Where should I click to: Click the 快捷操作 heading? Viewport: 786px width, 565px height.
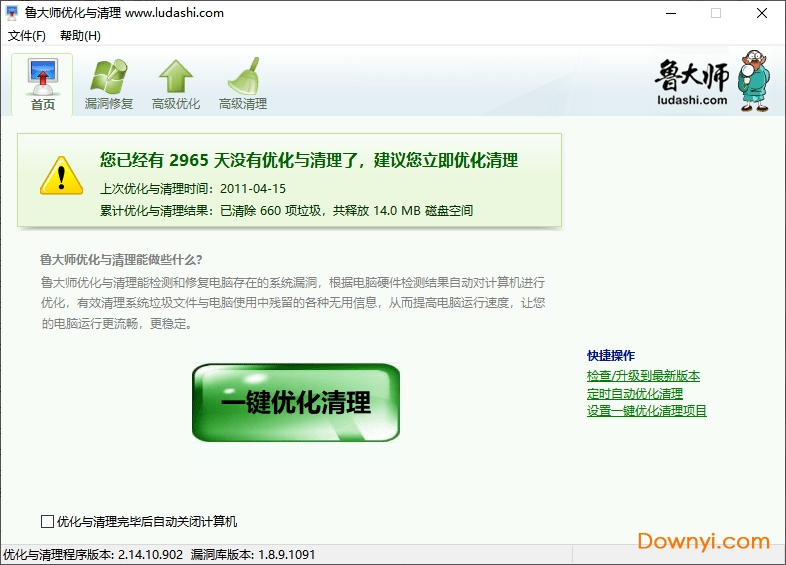[x=611, y=356]
